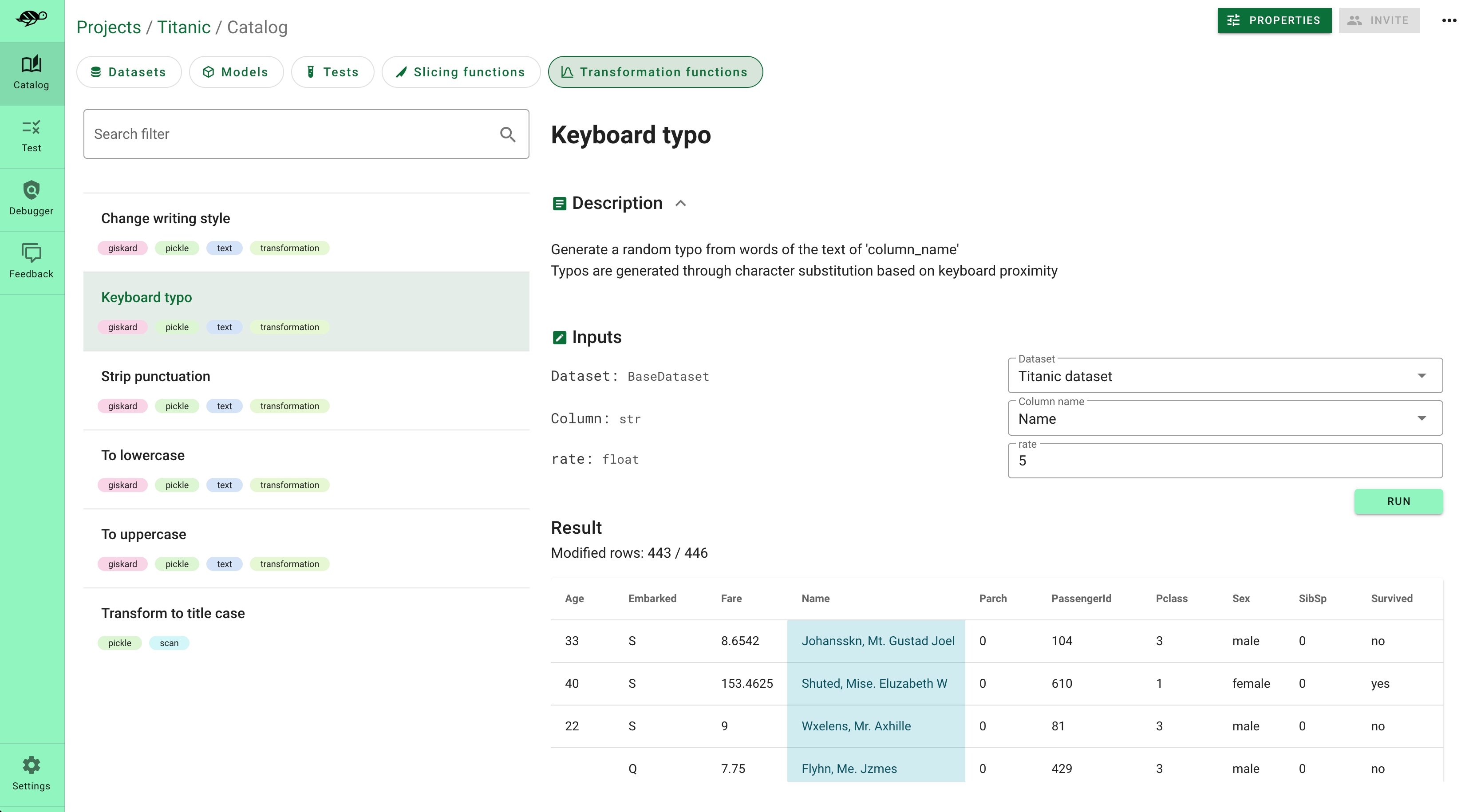Click into the rate input field
The image size is (1461, 812).
(x=1225, y=461)
